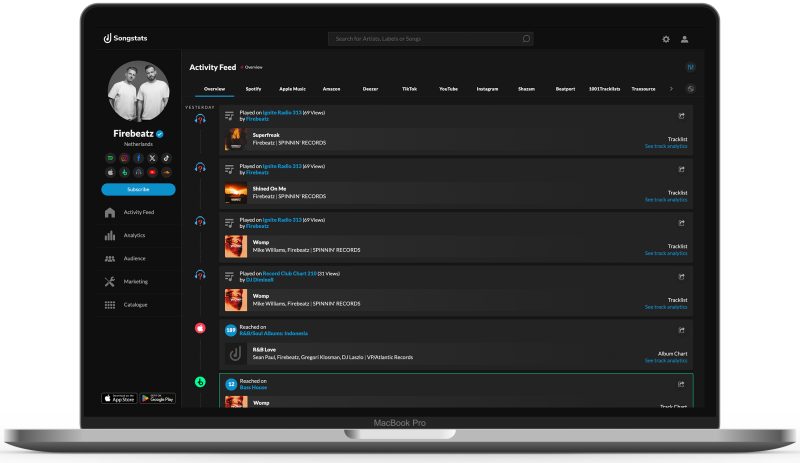Image resolution: width=800 pixels, height=463 pixels.
Task: Click the Shined On Me cover art
Action: pos(236,192)
